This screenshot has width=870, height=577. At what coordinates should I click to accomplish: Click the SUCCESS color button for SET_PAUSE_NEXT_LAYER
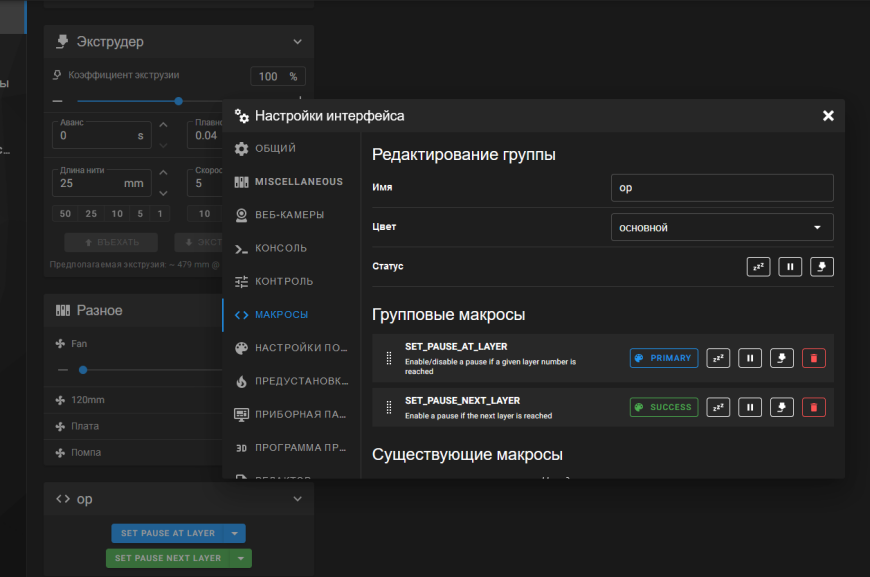663,407
